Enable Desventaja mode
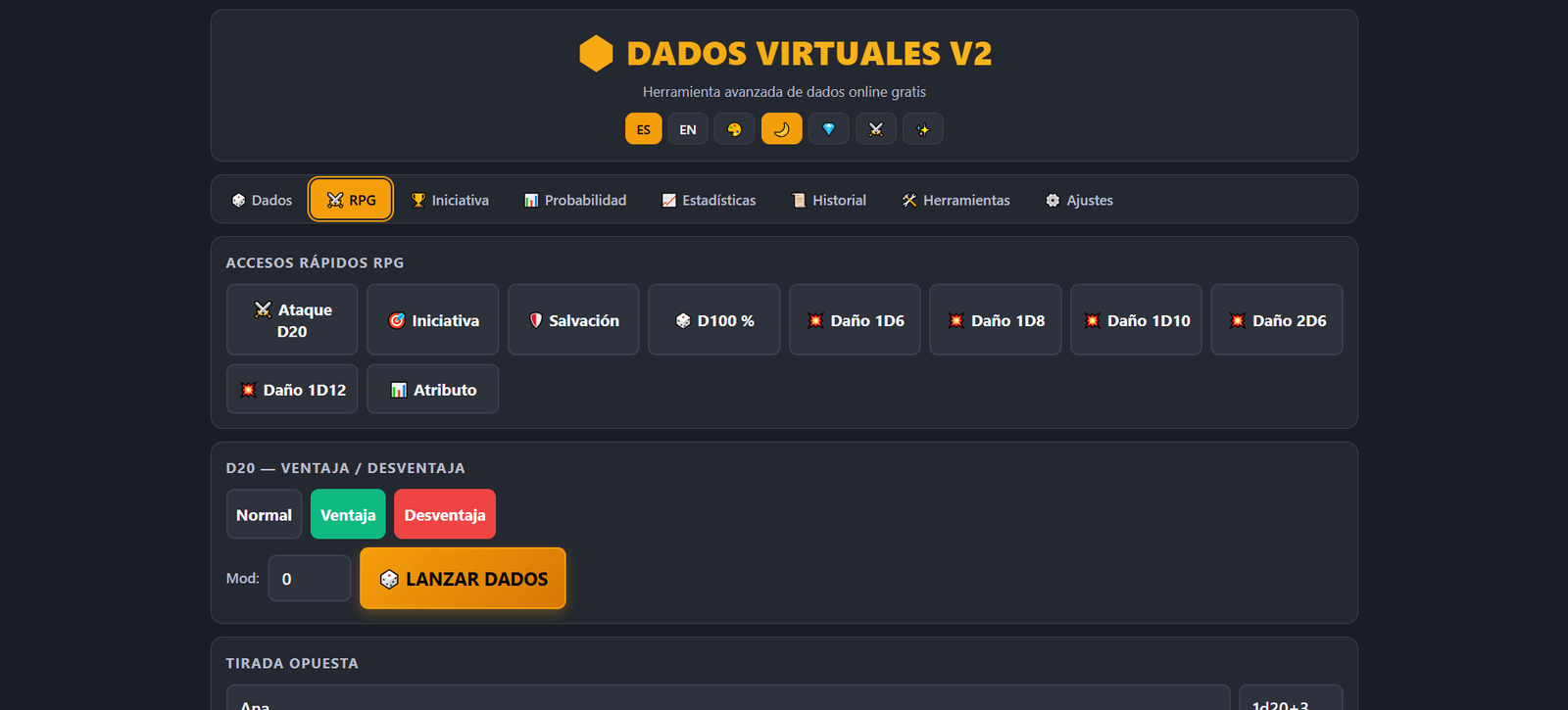The width and height of the screenshot is (1568, 710). pyautogui.click(x=445, y=514)
